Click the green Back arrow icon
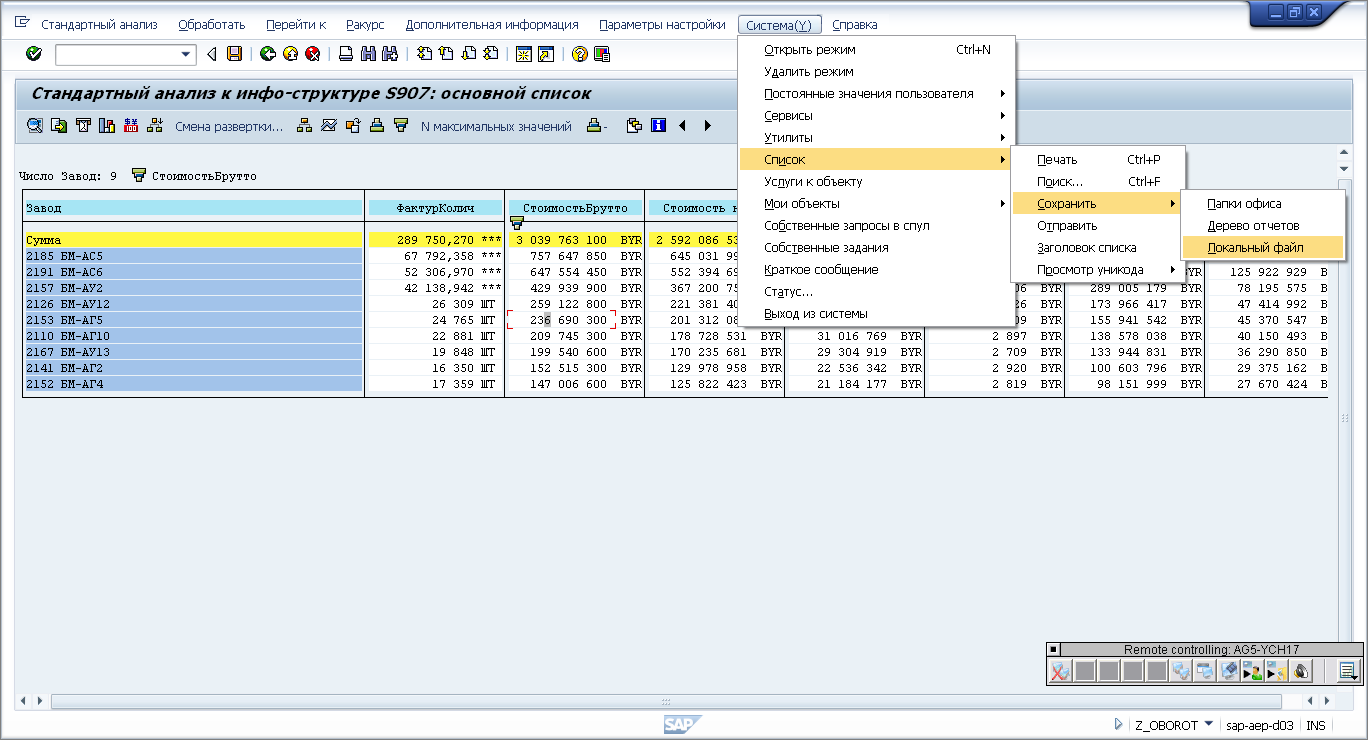 point(268,54)
